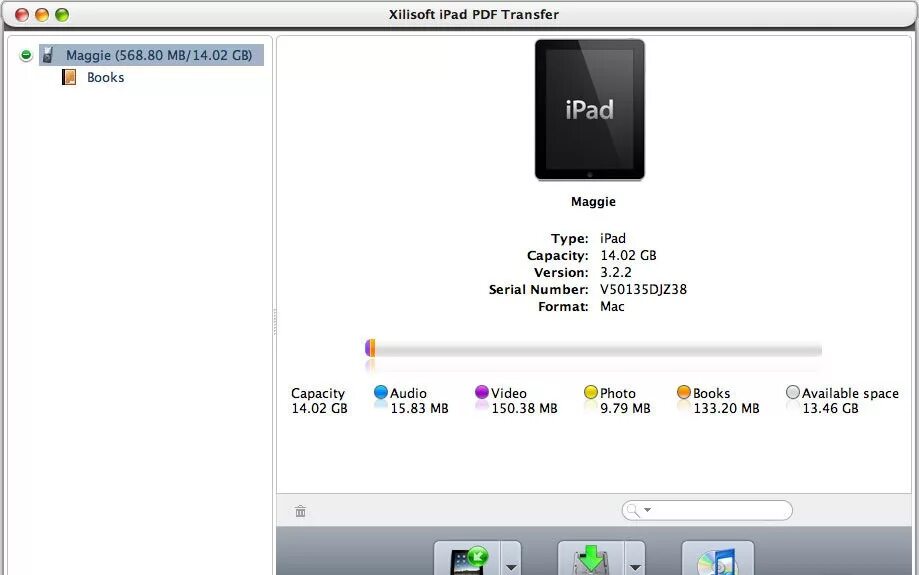Click the panel splitter handle
Image resolution: width=919 pixels, height=575 pixels.
coord(275,322)
